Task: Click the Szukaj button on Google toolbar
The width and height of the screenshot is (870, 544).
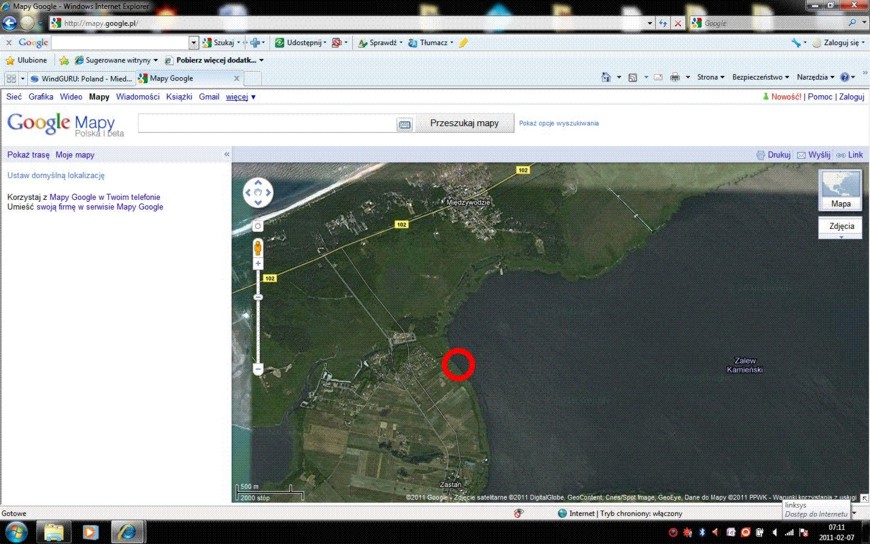Action: coord(219,42)
